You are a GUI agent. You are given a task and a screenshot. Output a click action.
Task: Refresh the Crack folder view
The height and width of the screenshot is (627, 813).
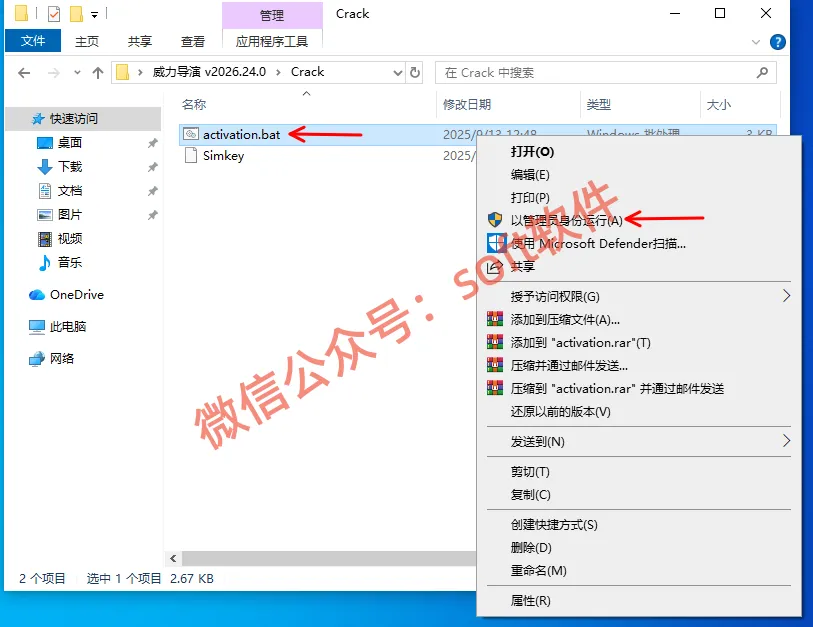click(414, 73)
